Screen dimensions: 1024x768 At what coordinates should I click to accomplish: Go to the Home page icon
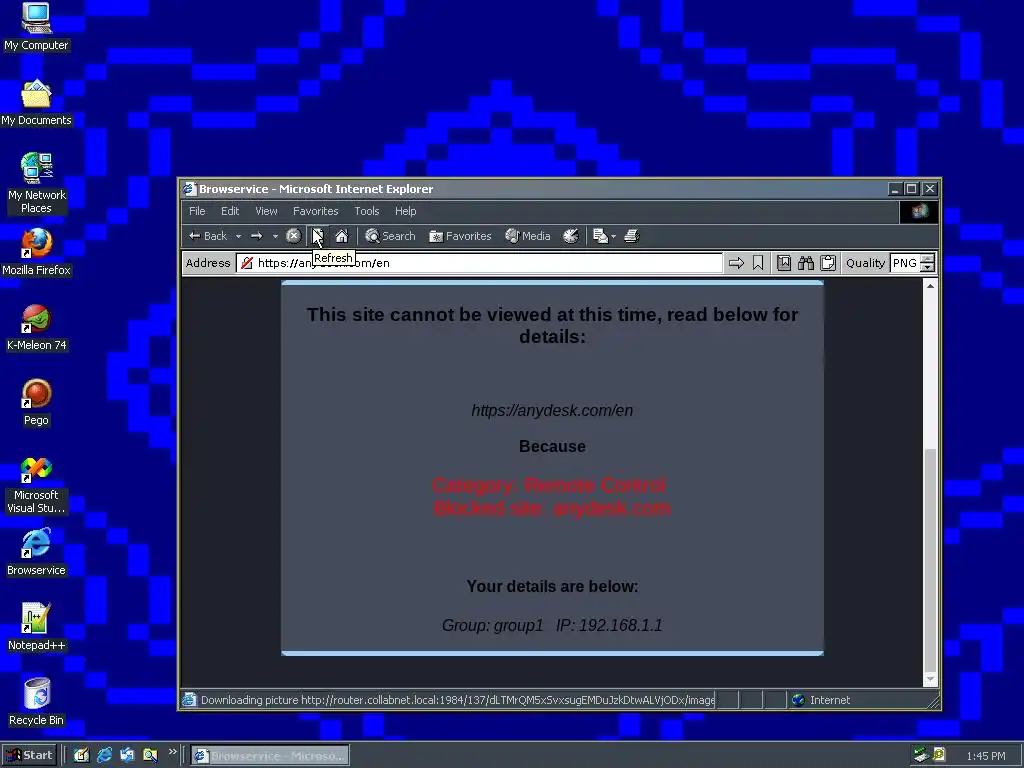[342, 236]
